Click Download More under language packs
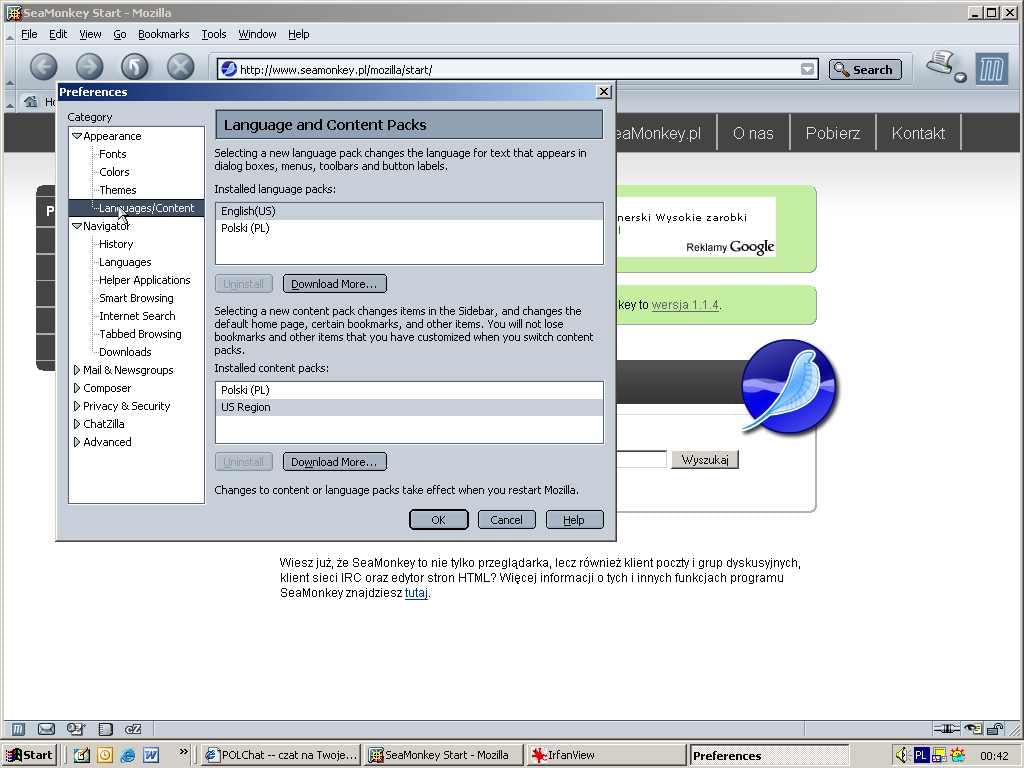 tap(334, 284)
